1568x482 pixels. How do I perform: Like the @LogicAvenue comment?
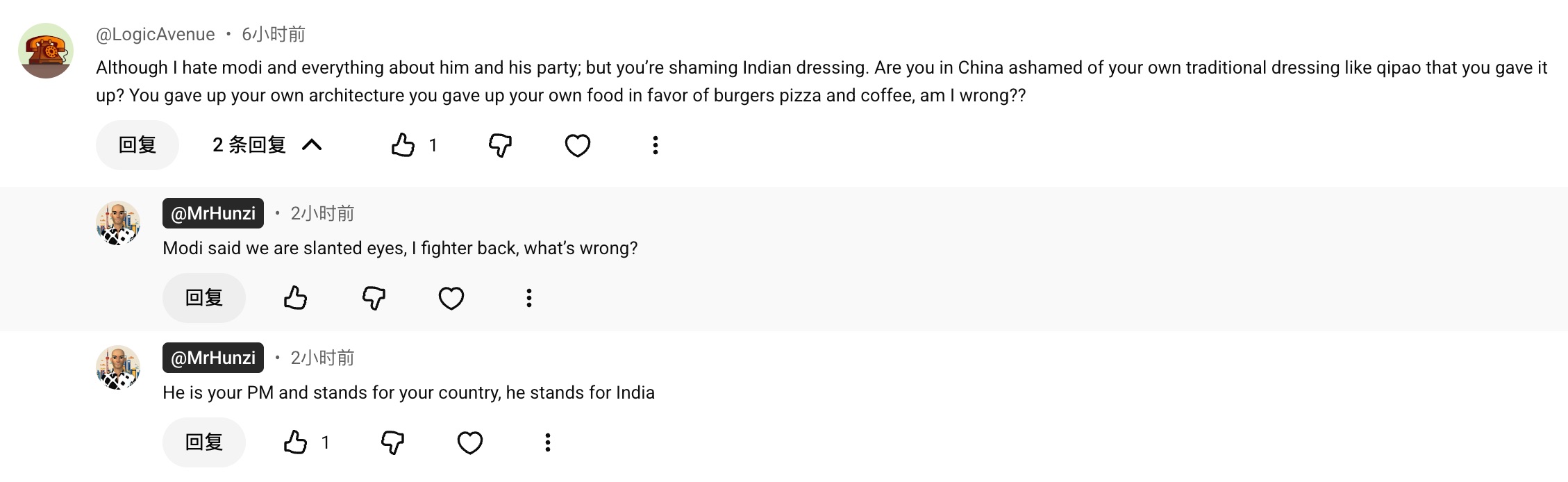click(403, 145)
